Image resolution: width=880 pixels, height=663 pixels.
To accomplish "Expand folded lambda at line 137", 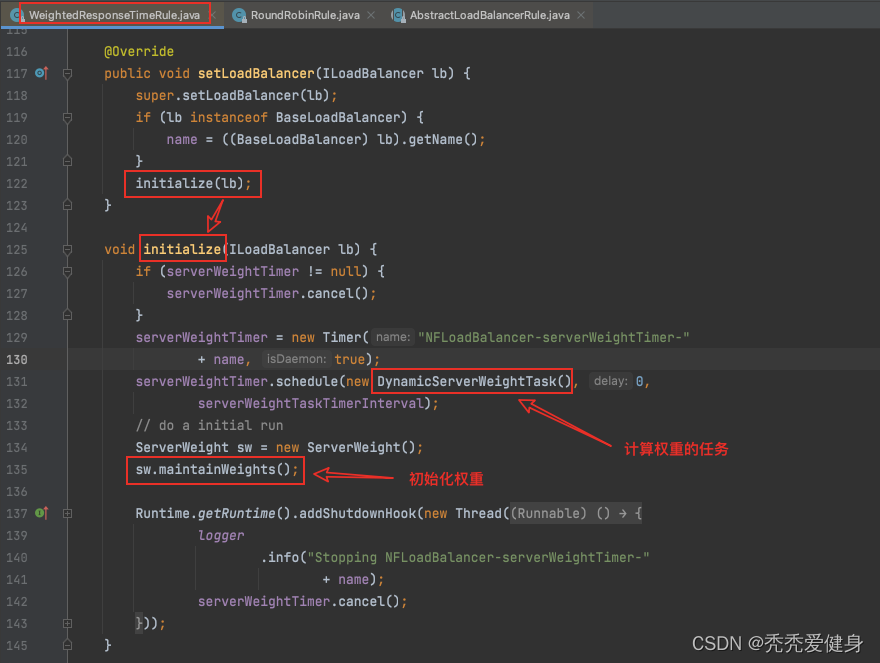I will [67, 513].
